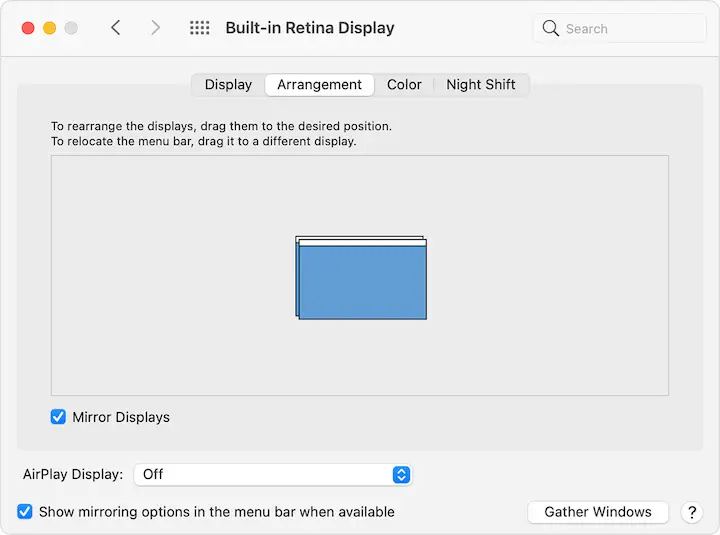
Task: Show all preferences via grid icon
Action: coord(200,28)
